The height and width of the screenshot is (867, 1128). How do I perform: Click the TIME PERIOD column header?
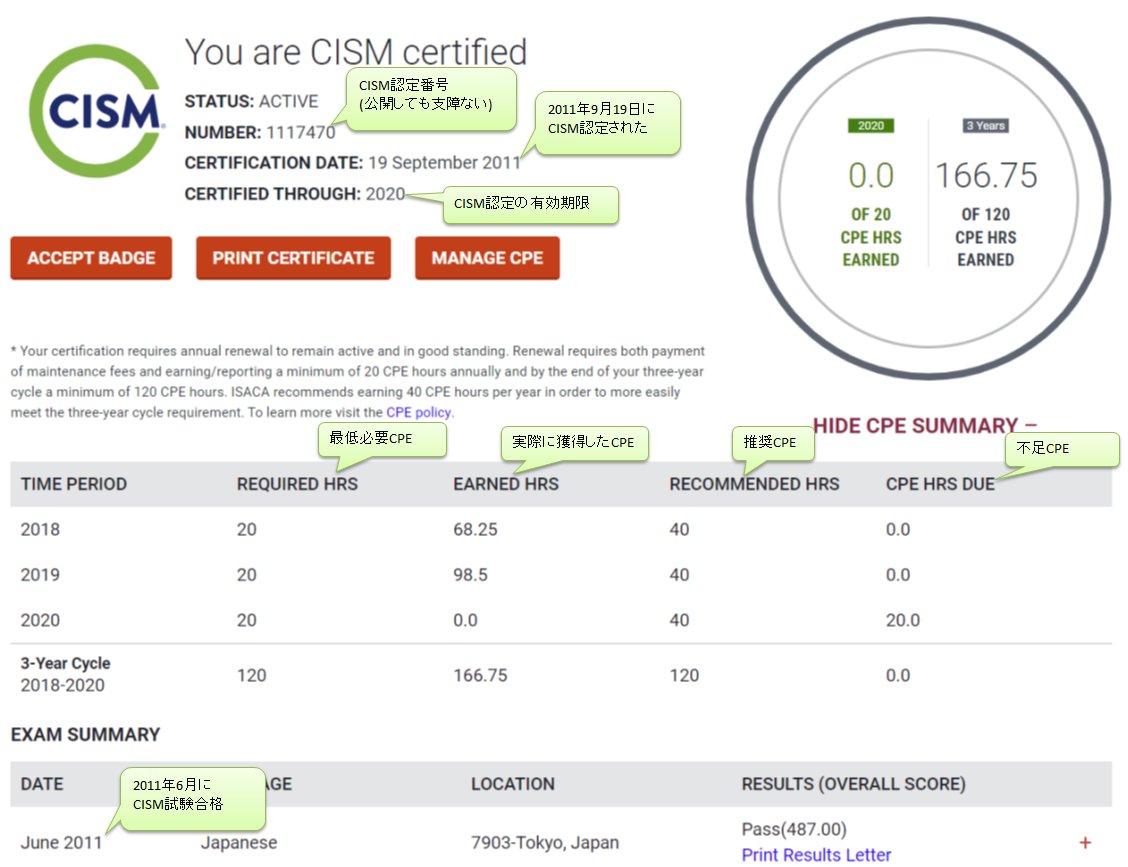pyautogui.click(x=74, y=484)
